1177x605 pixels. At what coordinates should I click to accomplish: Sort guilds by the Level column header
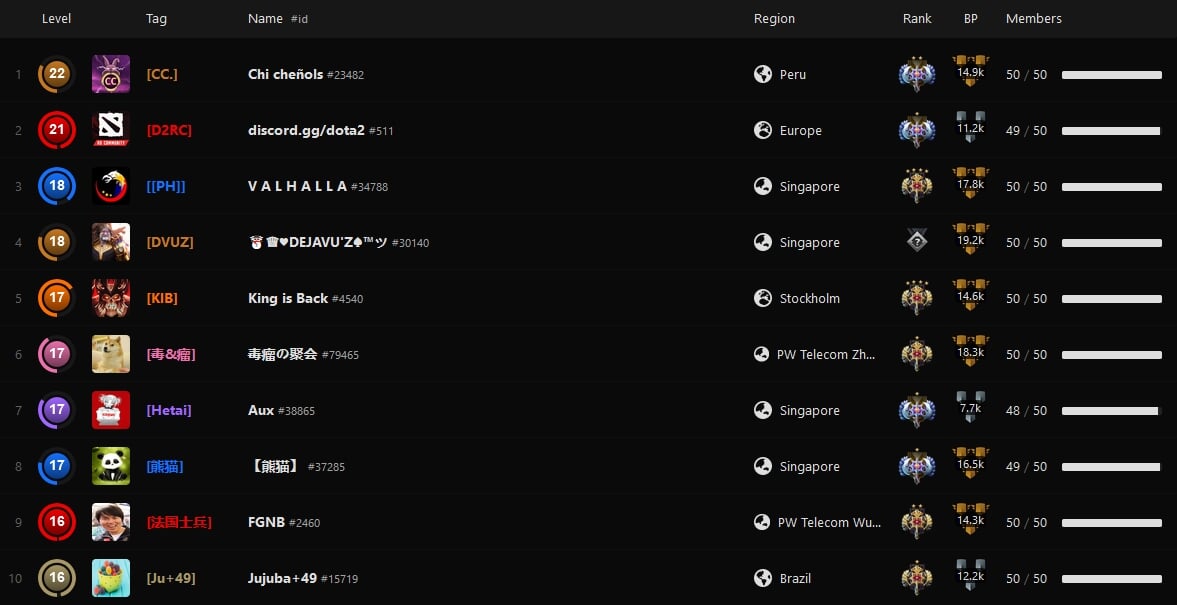(56, 19)
